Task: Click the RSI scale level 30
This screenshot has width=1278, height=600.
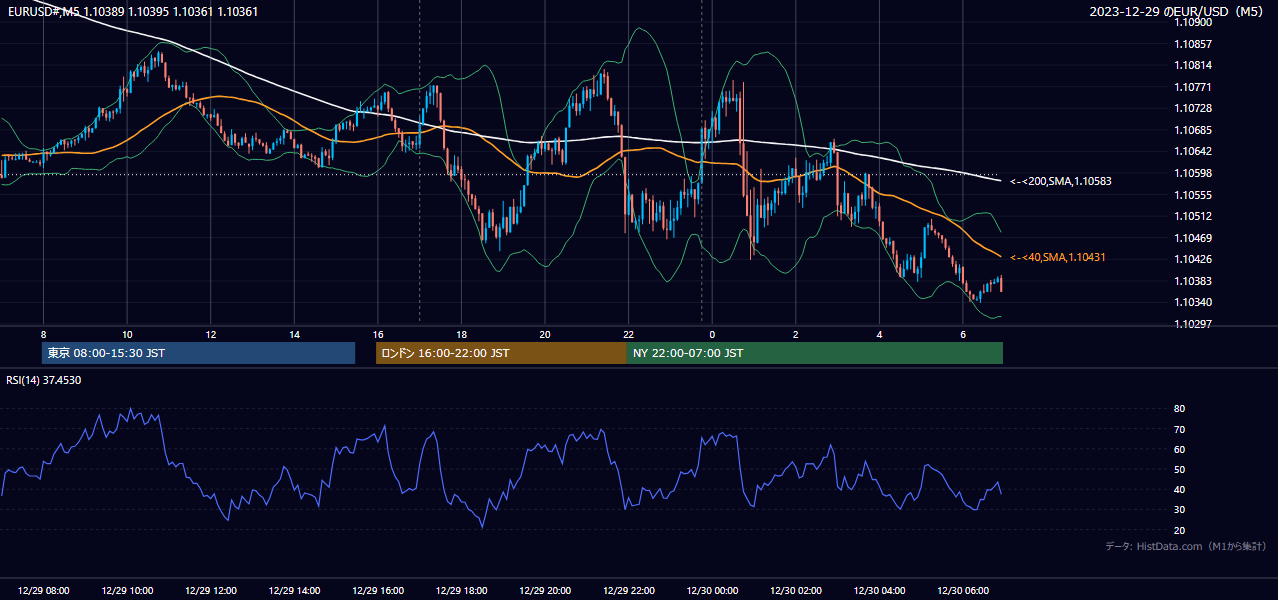Action: tap(1180, 510)
